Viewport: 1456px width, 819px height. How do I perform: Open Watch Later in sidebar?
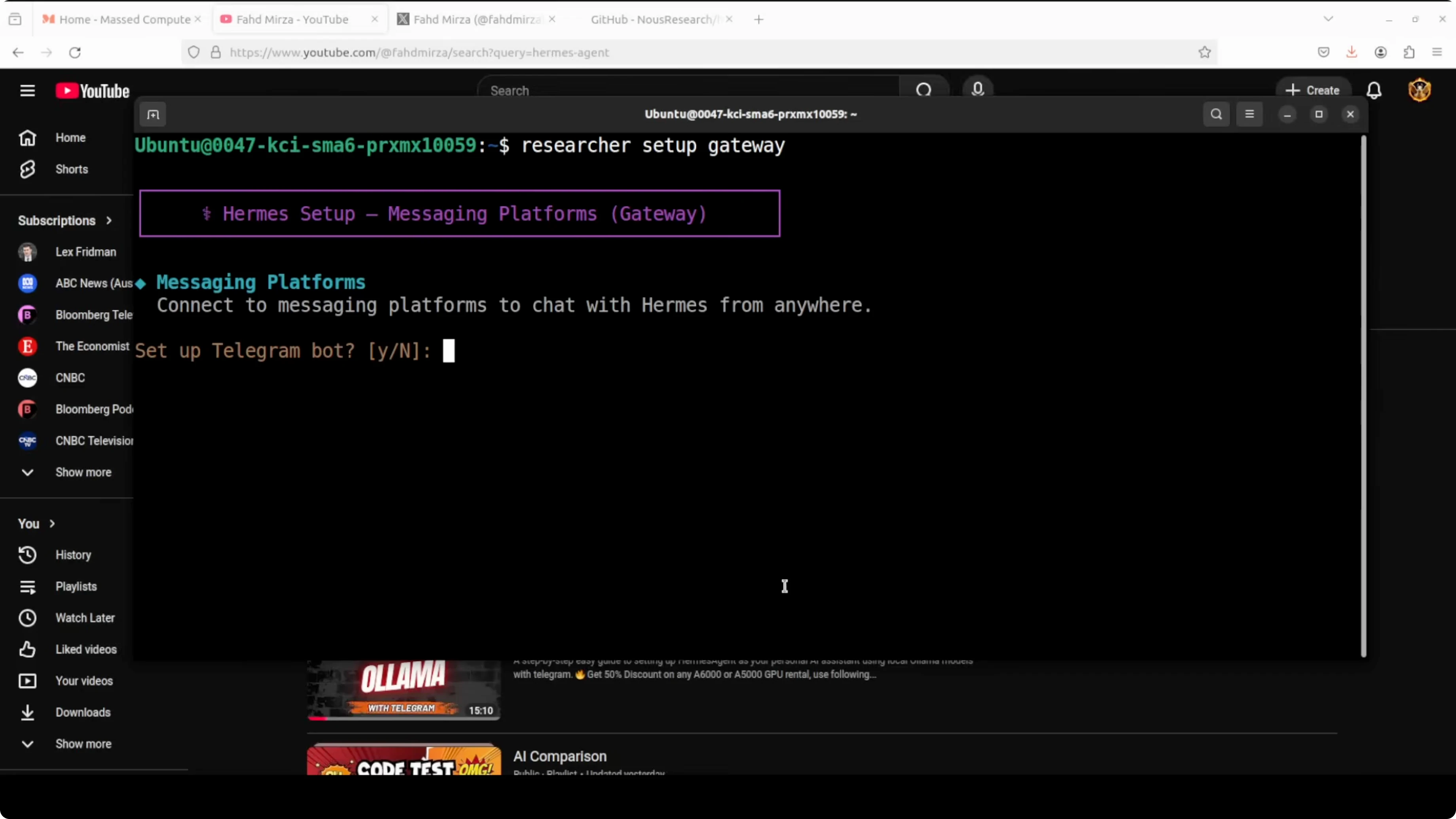click(85, 618)
